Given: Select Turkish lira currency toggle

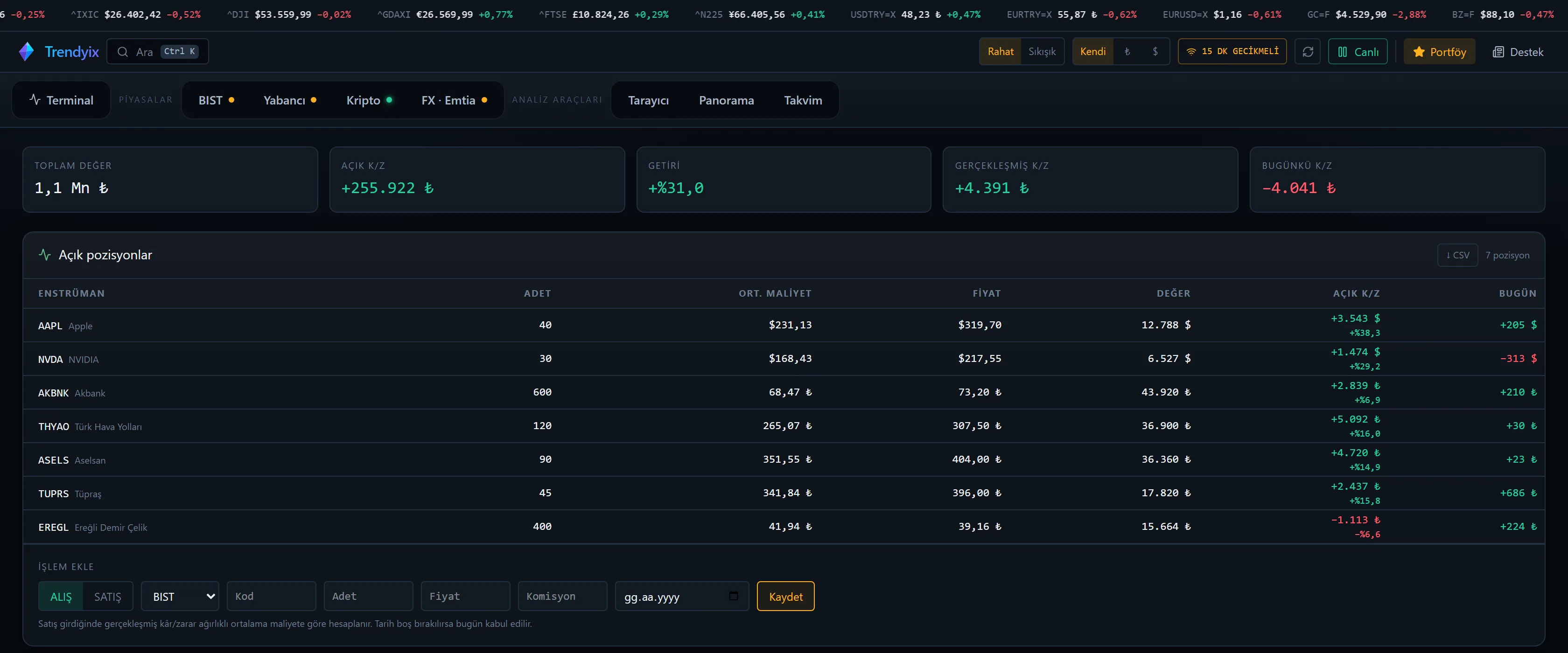Looking at the screenshot, I should coord(1127,52).
